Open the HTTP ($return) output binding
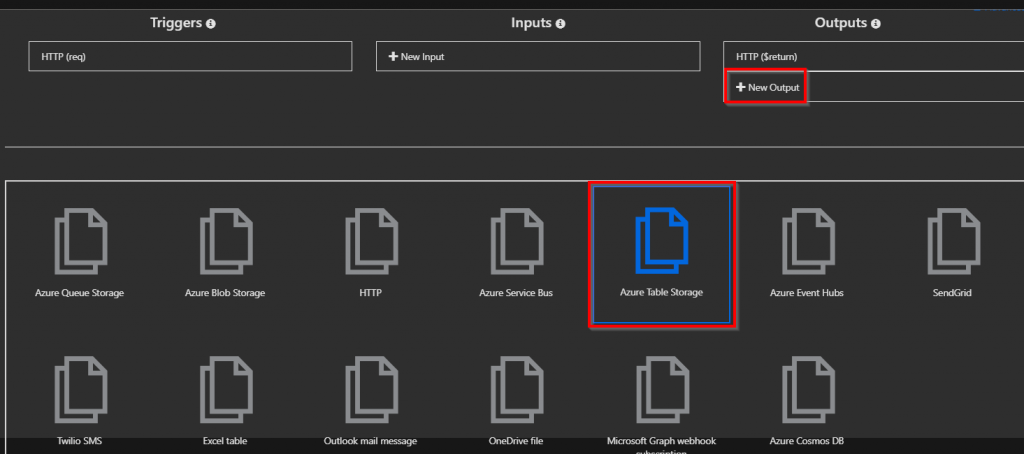1024x454 pixels. 872,57
